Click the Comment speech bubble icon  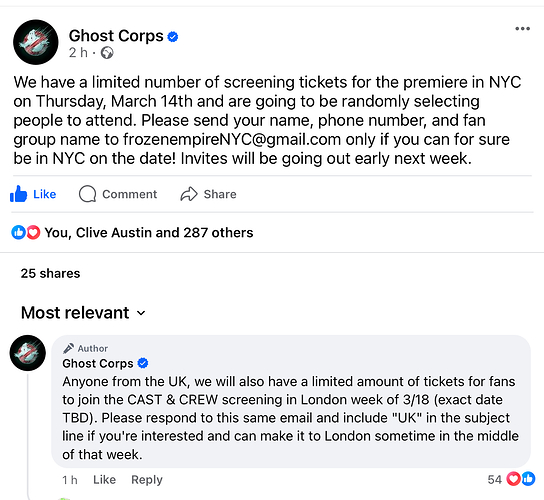click(x=87, y=194)
